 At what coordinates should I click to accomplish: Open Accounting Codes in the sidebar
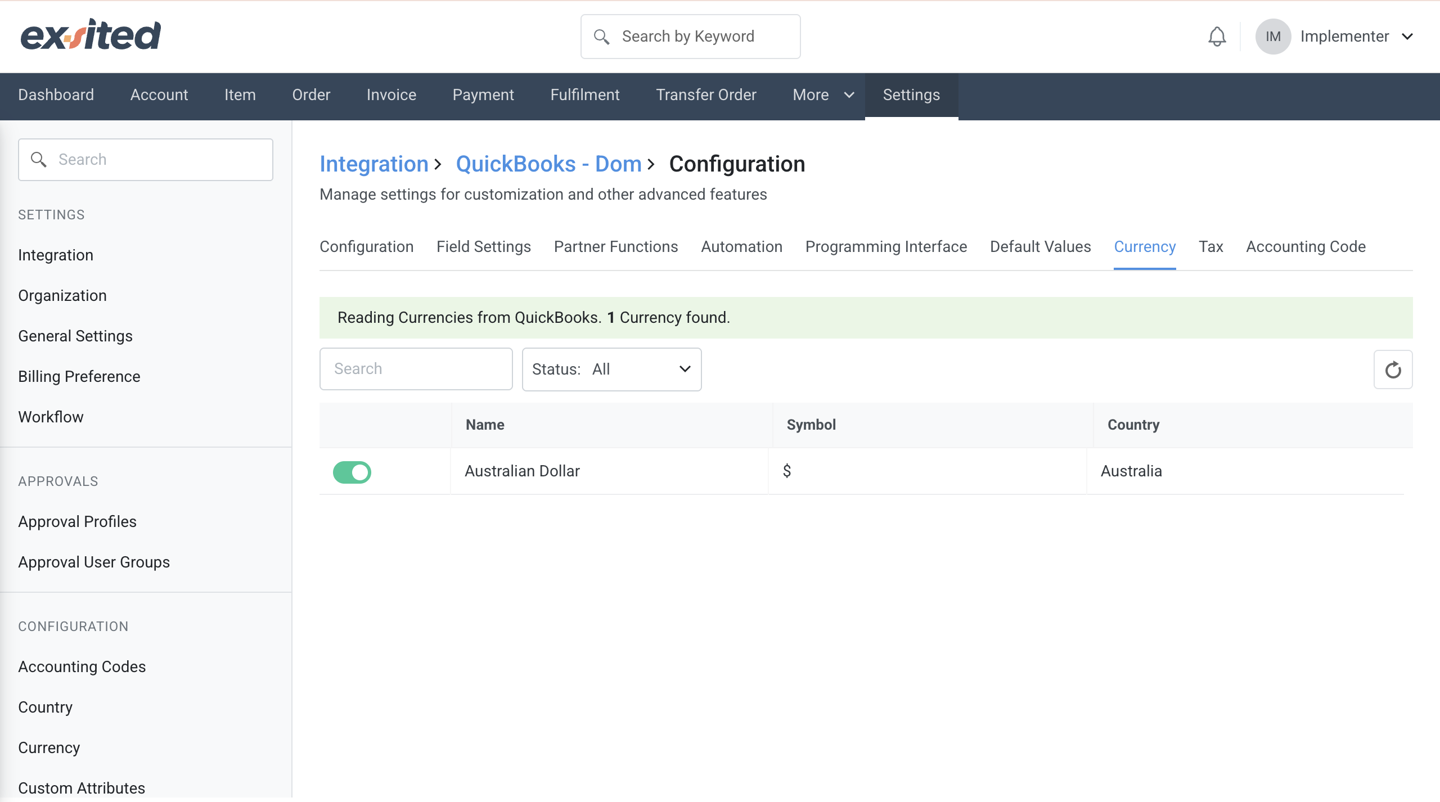point(82,667)
